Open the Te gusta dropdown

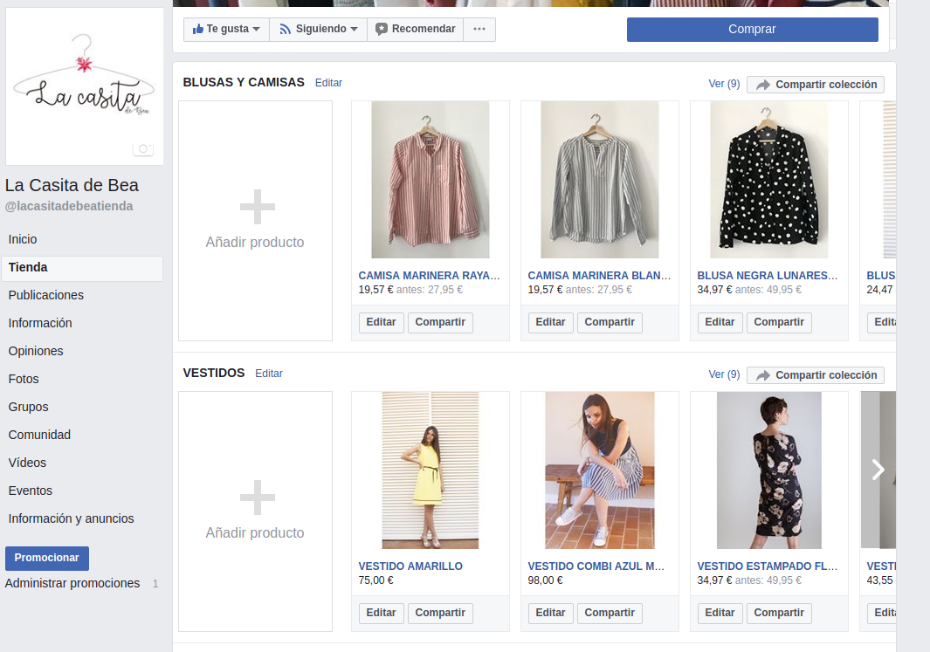(227, 29)
